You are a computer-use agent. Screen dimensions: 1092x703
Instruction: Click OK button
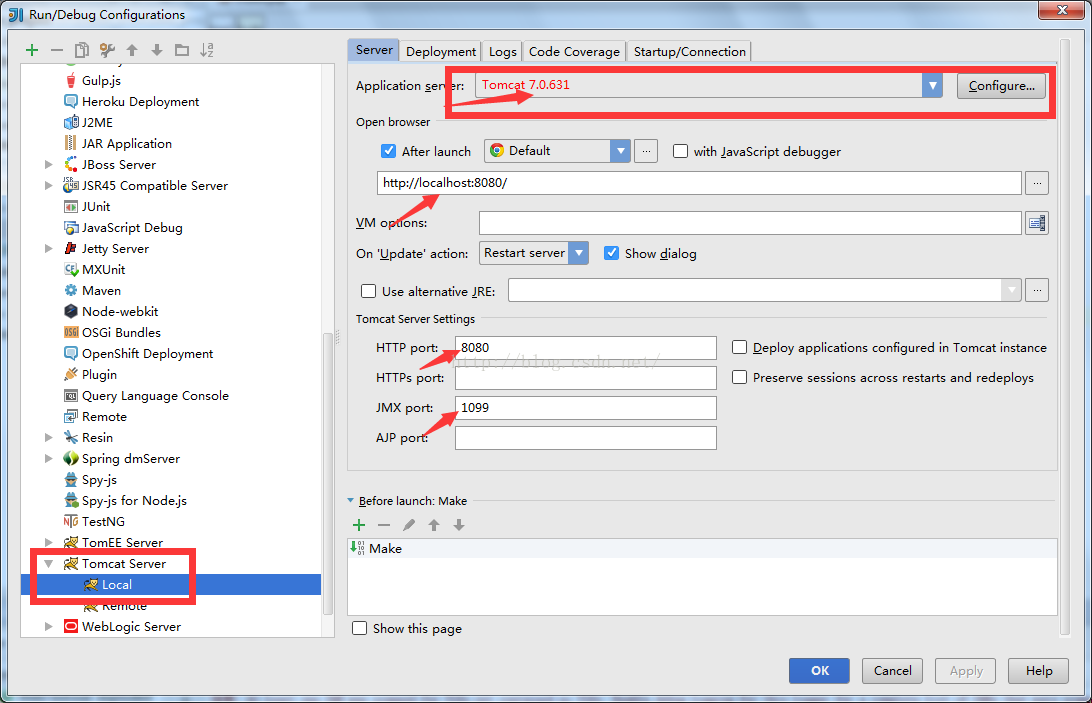(819, 670)
